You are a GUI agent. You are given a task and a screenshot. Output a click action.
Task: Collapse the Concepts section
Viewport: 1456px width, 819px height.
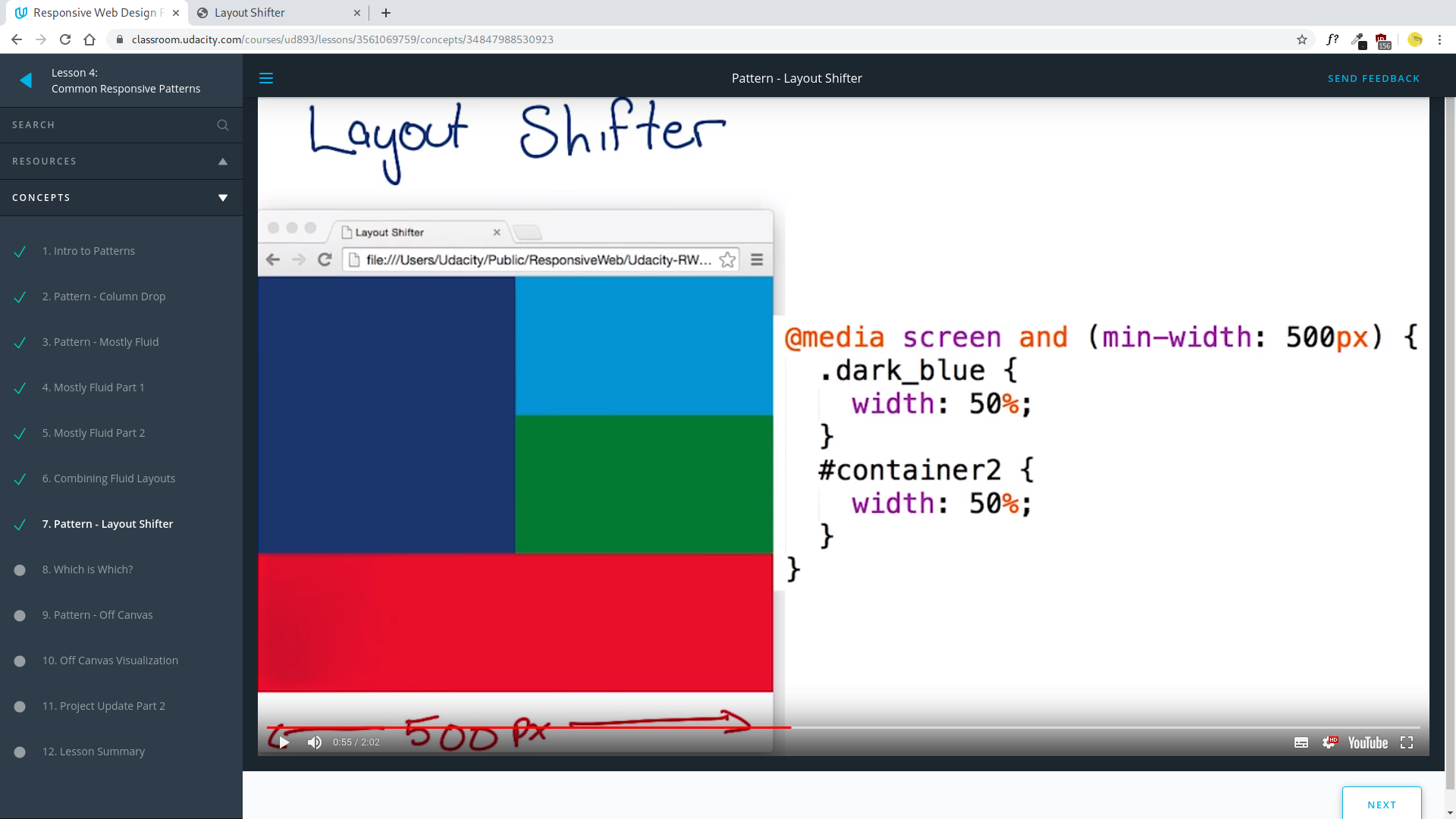121,198
